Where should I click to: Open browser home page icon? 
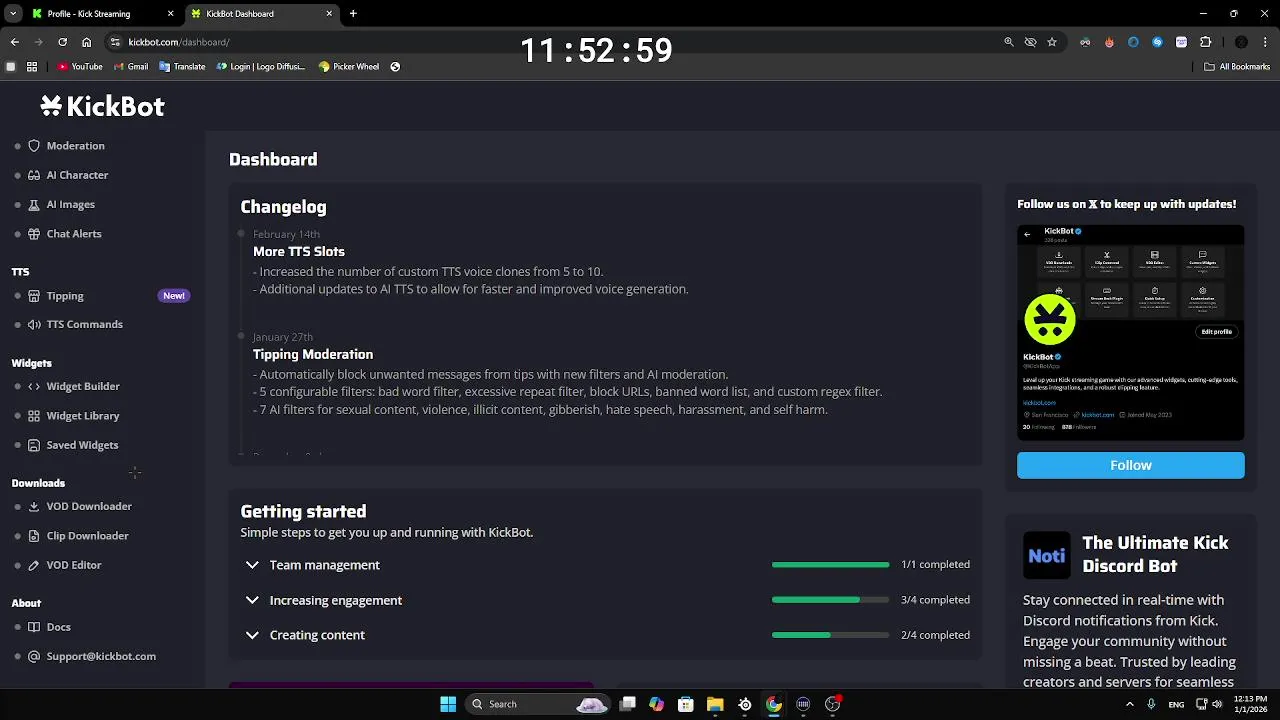click(x=86, y=42)
